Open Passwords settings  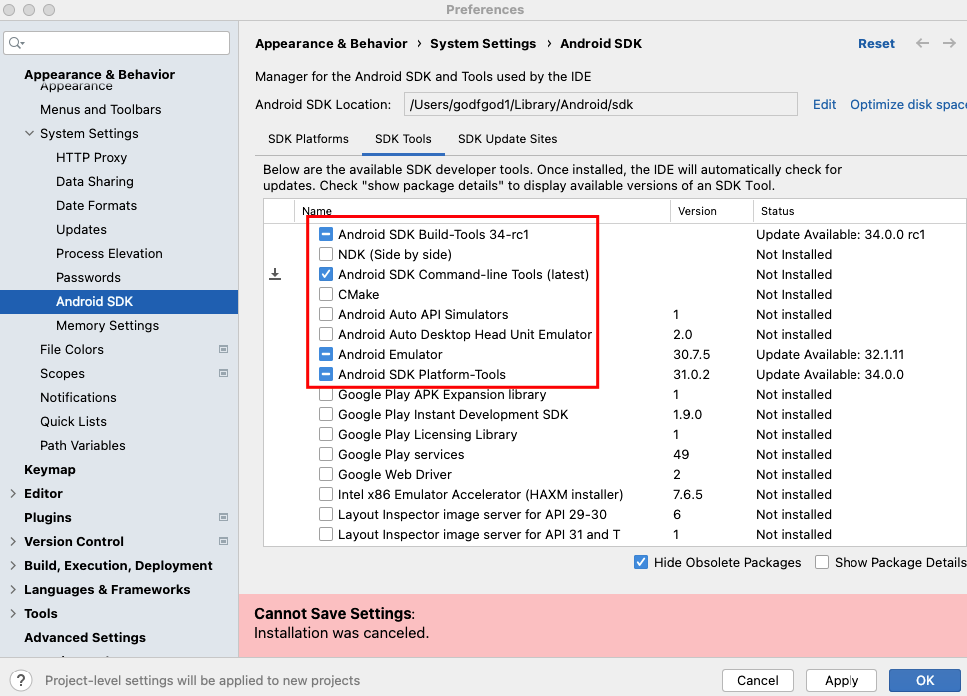[x=88, y=277]
